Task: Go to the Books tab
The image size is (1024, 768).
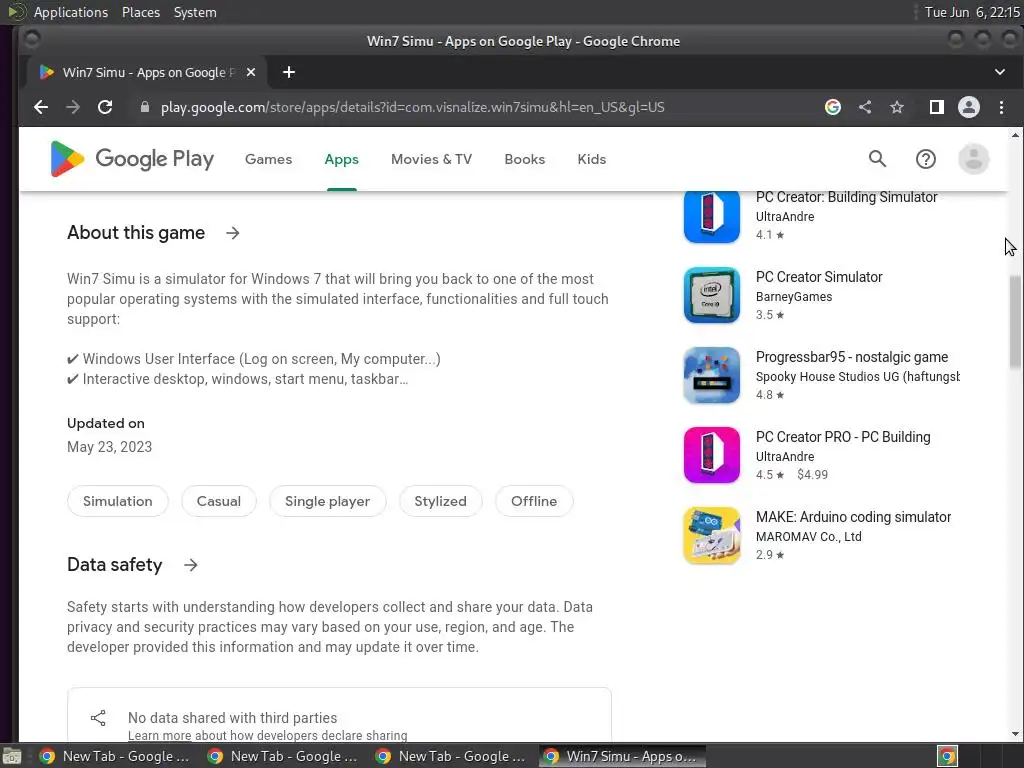Action: pyautogui.click(x=524, y=159)
